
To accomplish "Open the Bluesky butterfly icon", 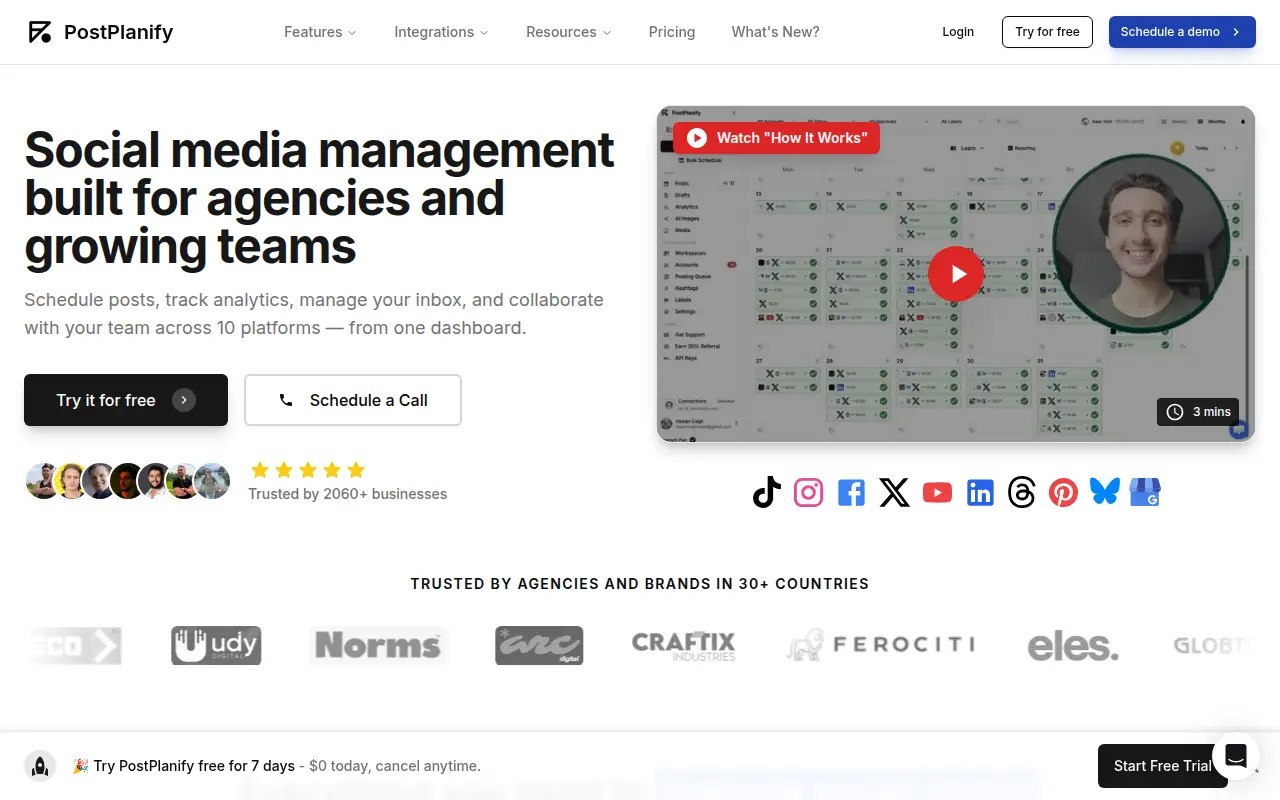I will point(1105,491).
